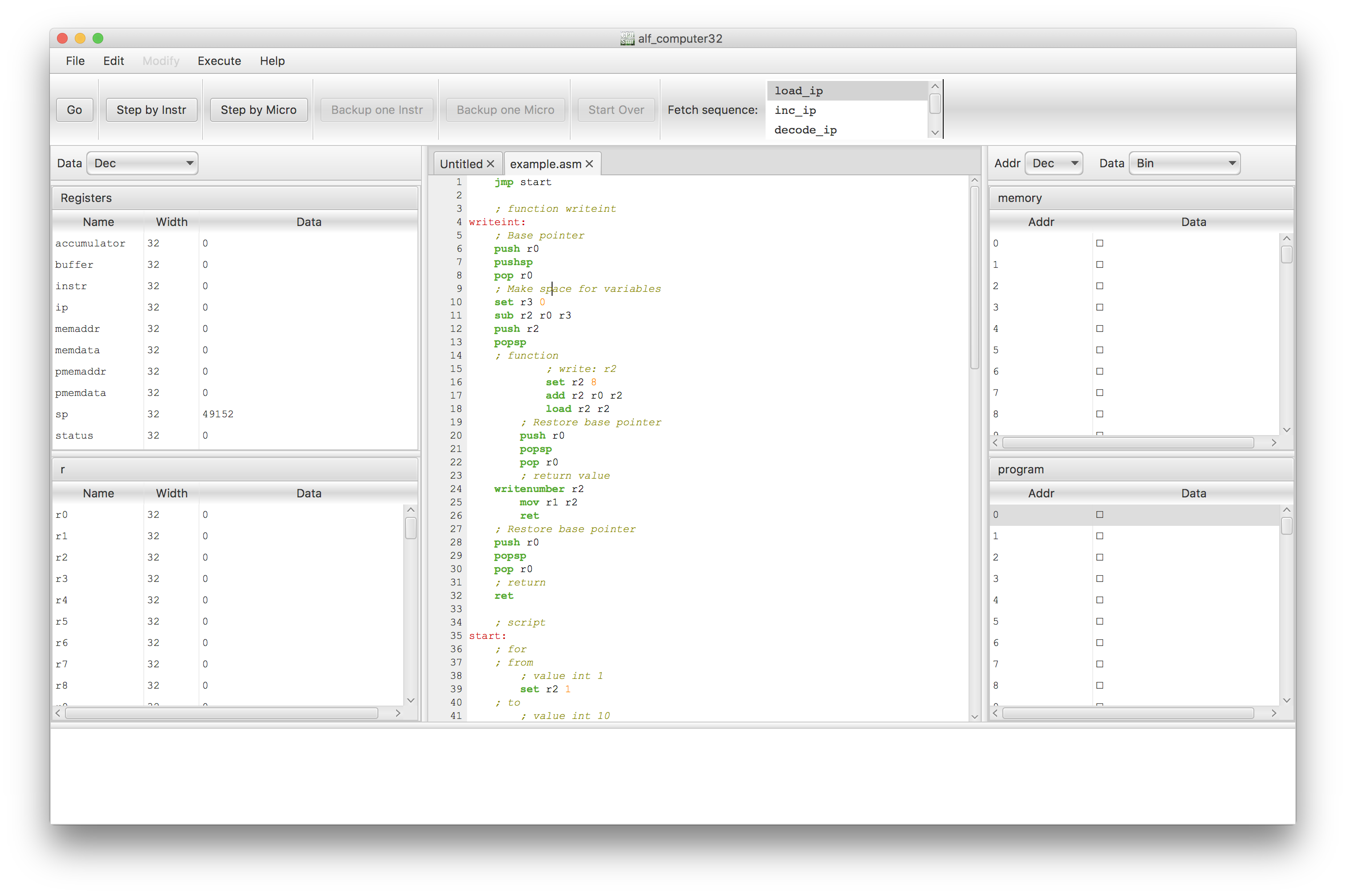Open the memory Data format Bin dropdown
The width and height of the screenshot is (1346, 896).
[x=1184, y=163]
